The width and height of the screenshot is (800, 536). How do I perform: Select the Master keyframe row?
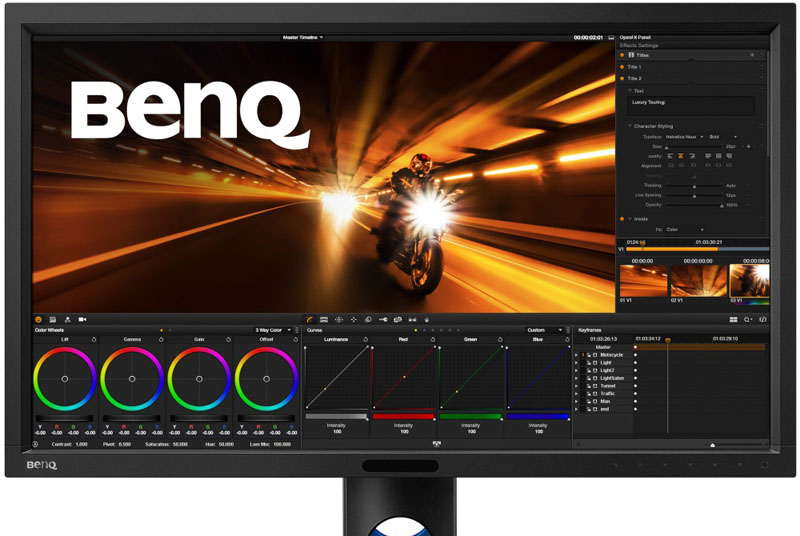[x=603, y=347]
